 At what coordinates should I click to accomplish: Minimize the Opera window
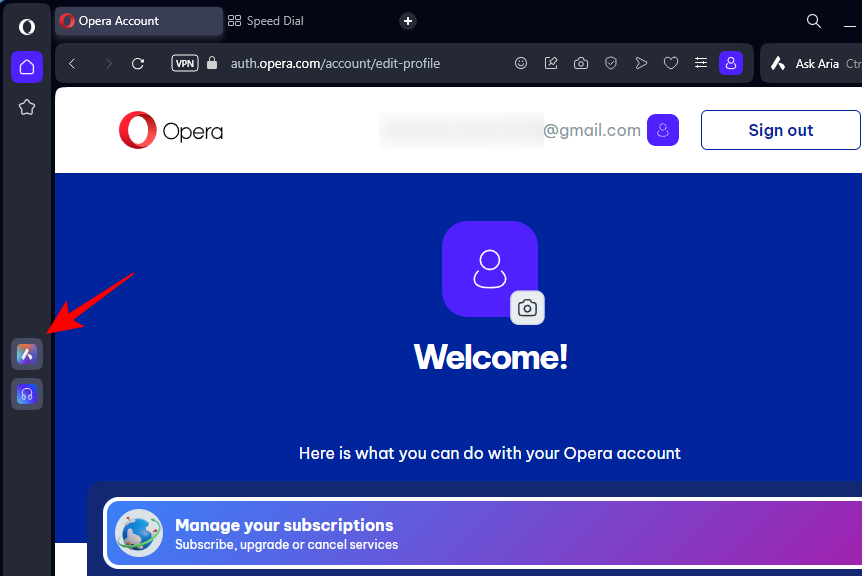pos(849,25)
